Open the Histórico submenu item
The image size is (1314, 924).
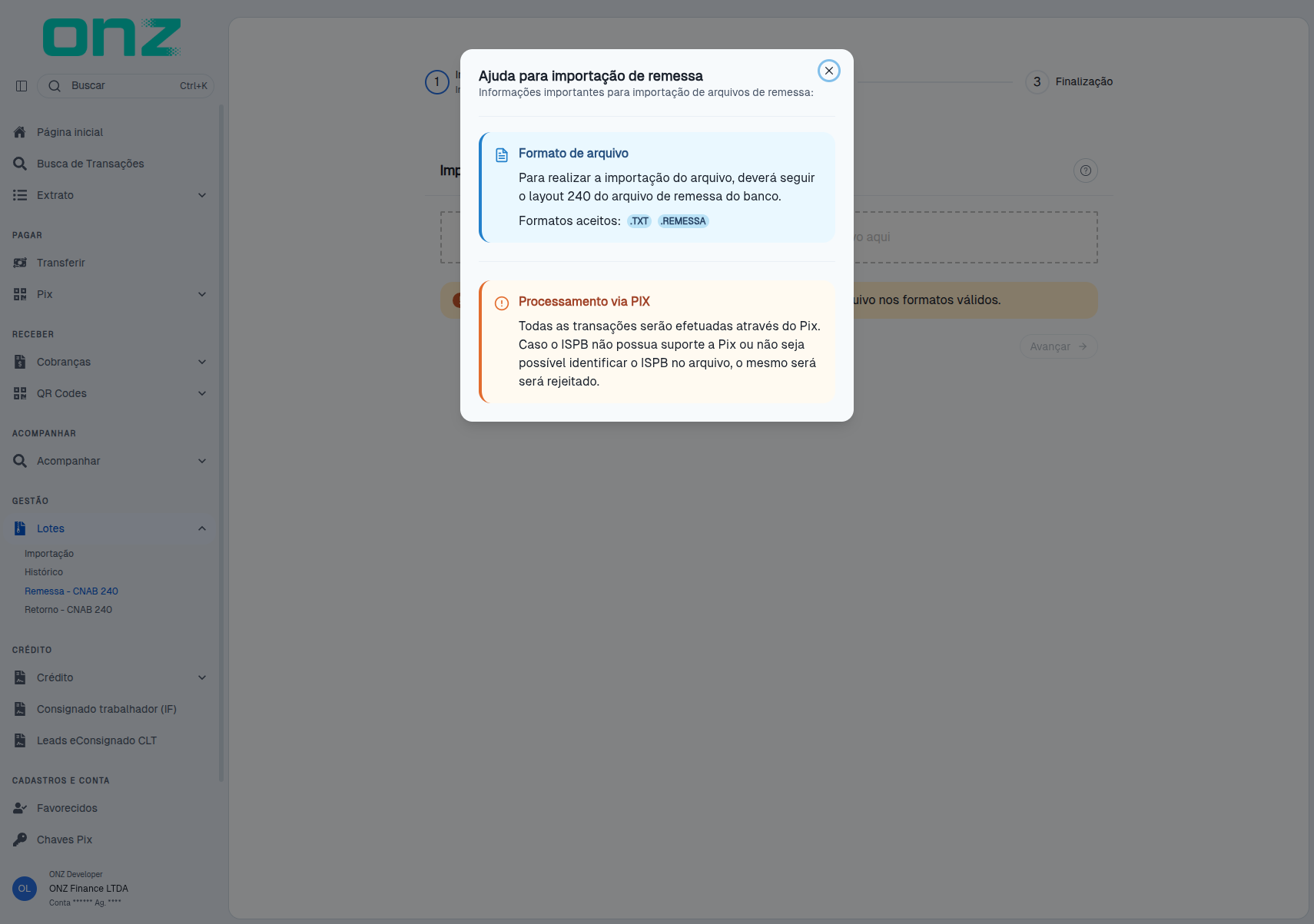(x=44, y=572)
